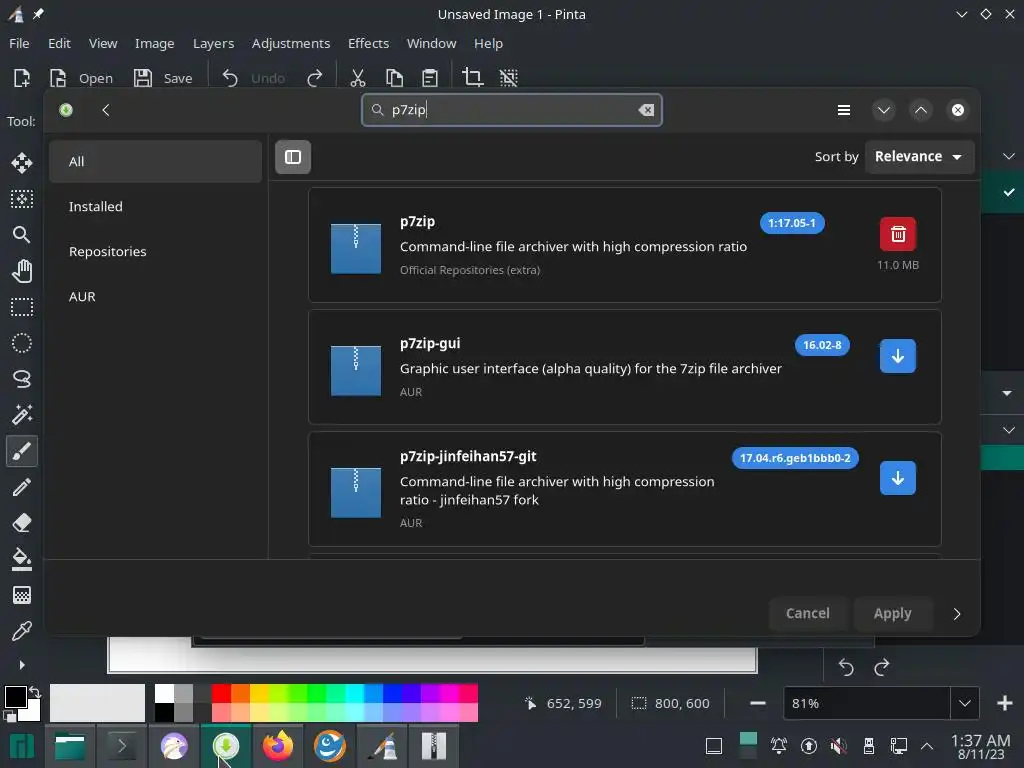Open the zoom percentage dropdown arrow

pos(965,703)
